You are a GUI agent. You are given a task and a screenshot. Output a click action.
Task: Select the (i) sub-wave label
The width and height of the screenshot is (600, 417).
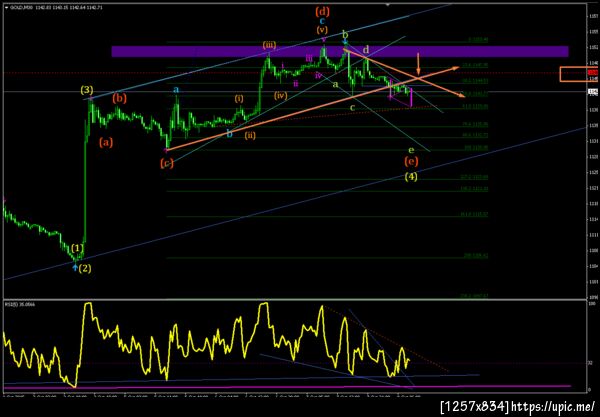point(239,99)
